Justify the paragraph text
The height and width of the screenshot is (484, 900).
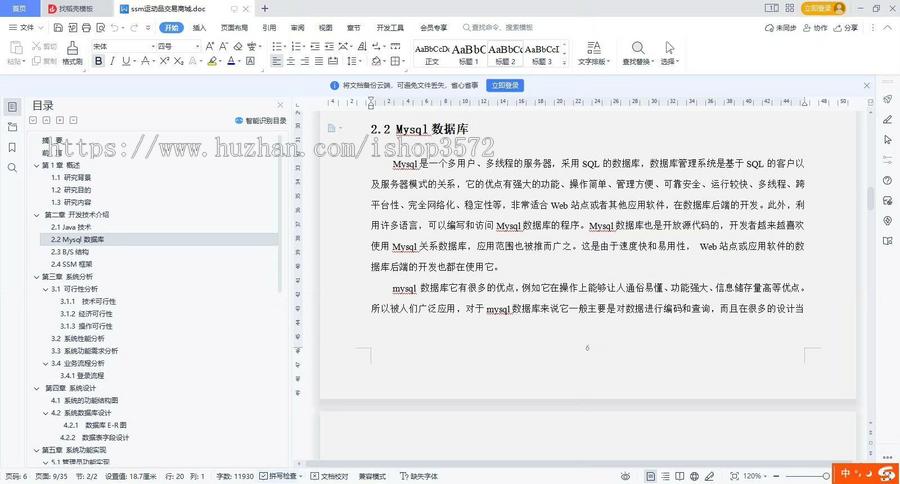pyautogui.click(x=319, y=61)
